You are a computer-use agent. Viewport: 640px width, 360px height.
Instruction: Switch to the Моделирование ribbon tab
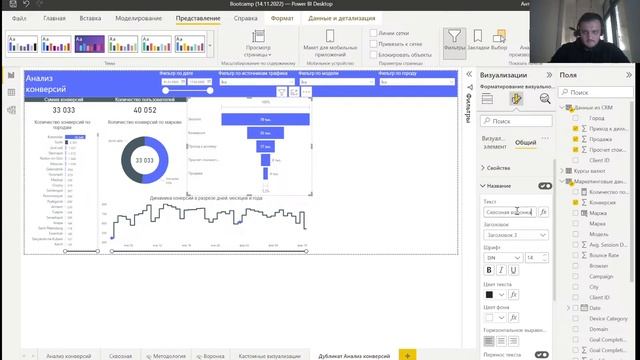pos(138,18)
